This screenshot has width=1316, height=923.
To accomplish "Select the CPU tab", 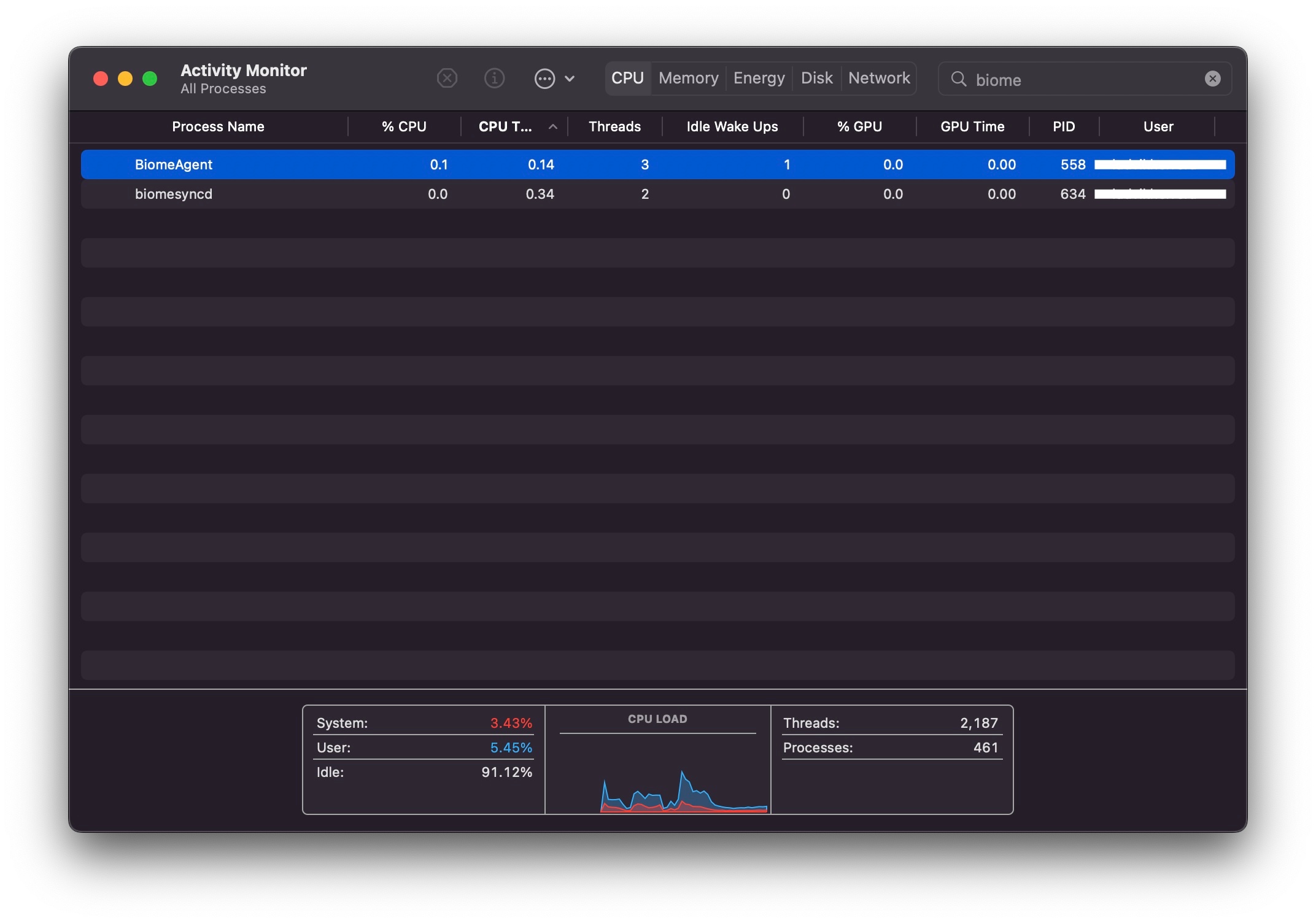I will click(627, 79).
